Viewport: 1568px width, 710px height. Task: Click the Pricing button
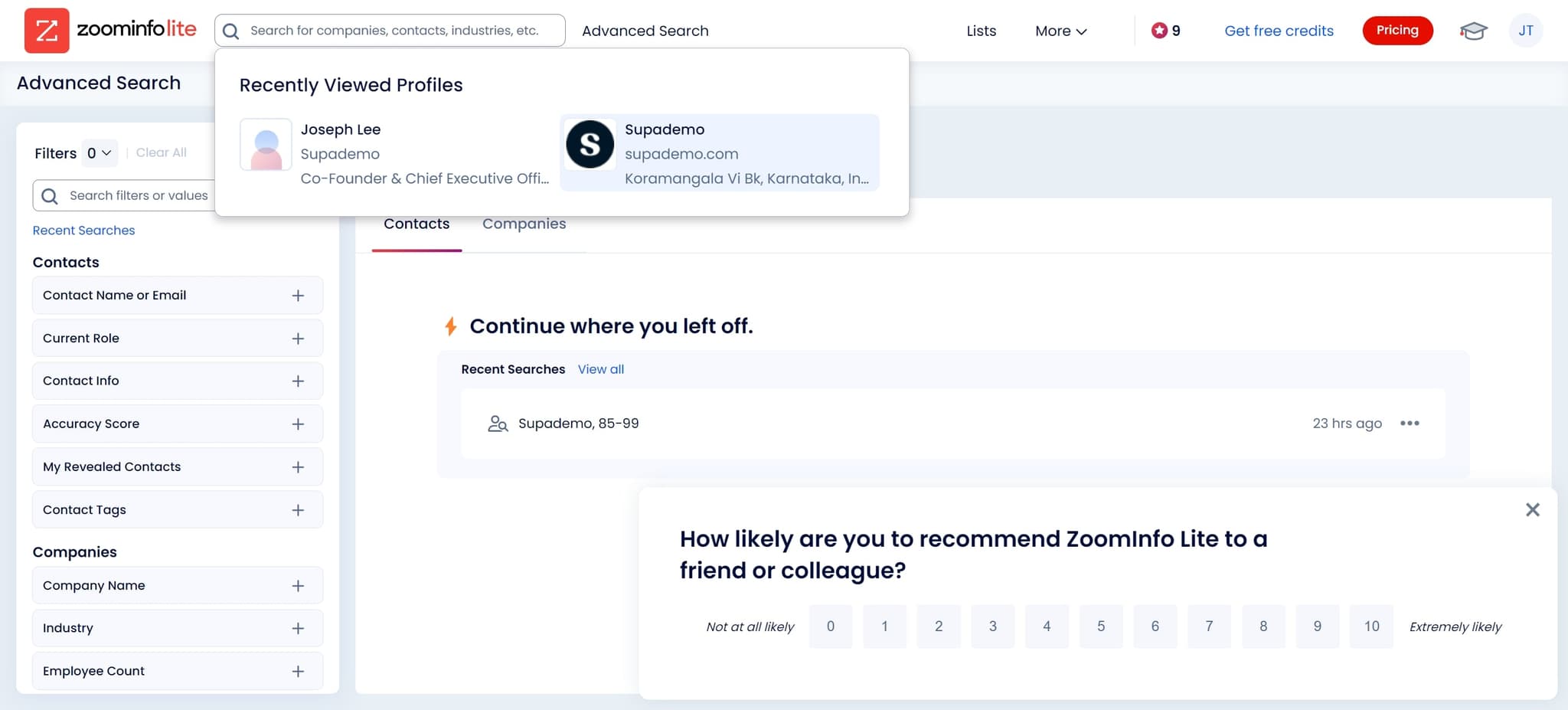1397,30
